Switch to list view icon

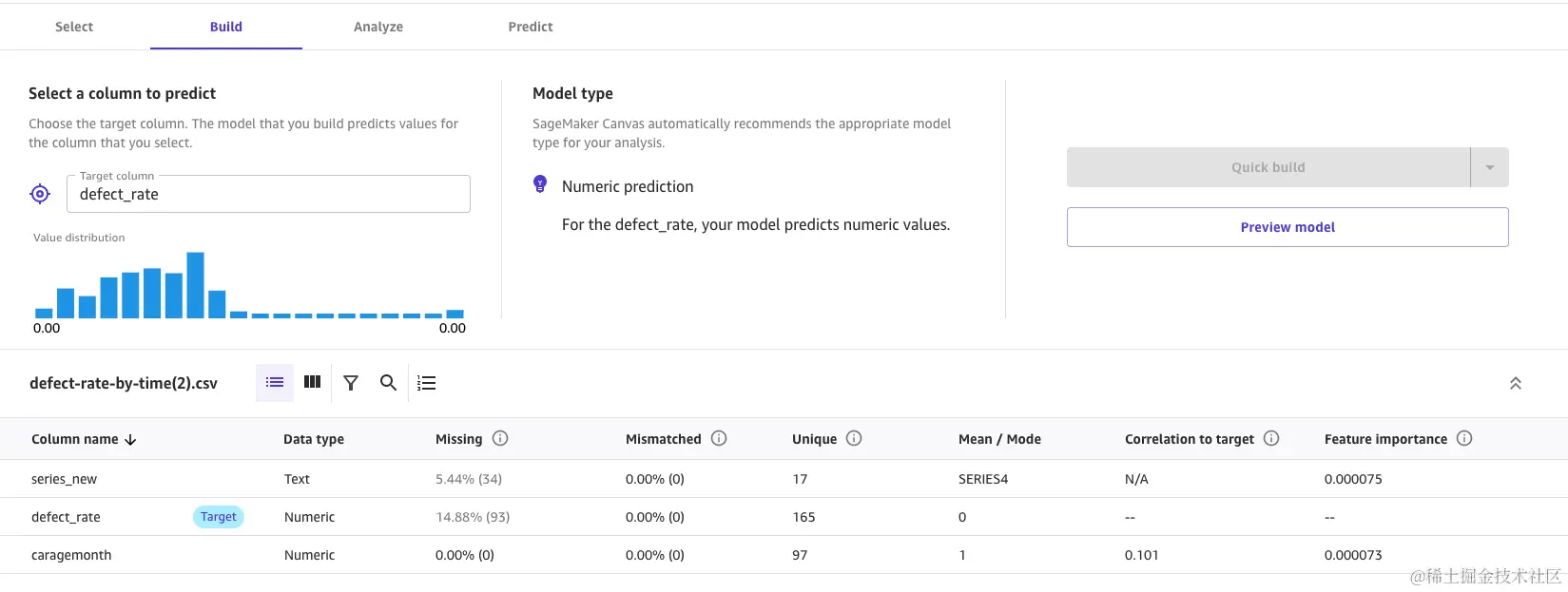(x=275, y=382)
